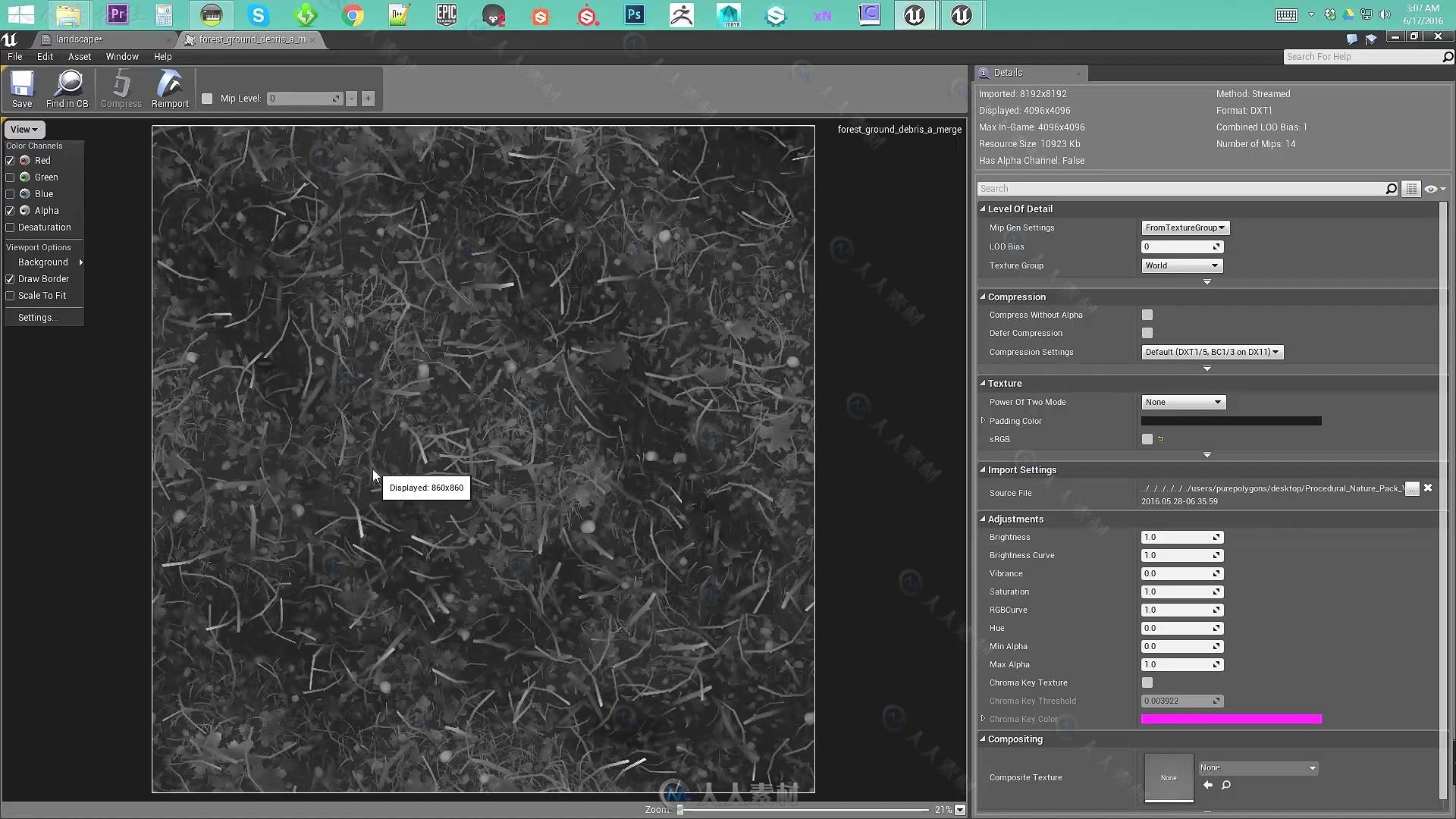Viewport: 1456px width, 819px height.
Task: Enable Compress Without Alpha checkbox
Action: point(1147,315)
